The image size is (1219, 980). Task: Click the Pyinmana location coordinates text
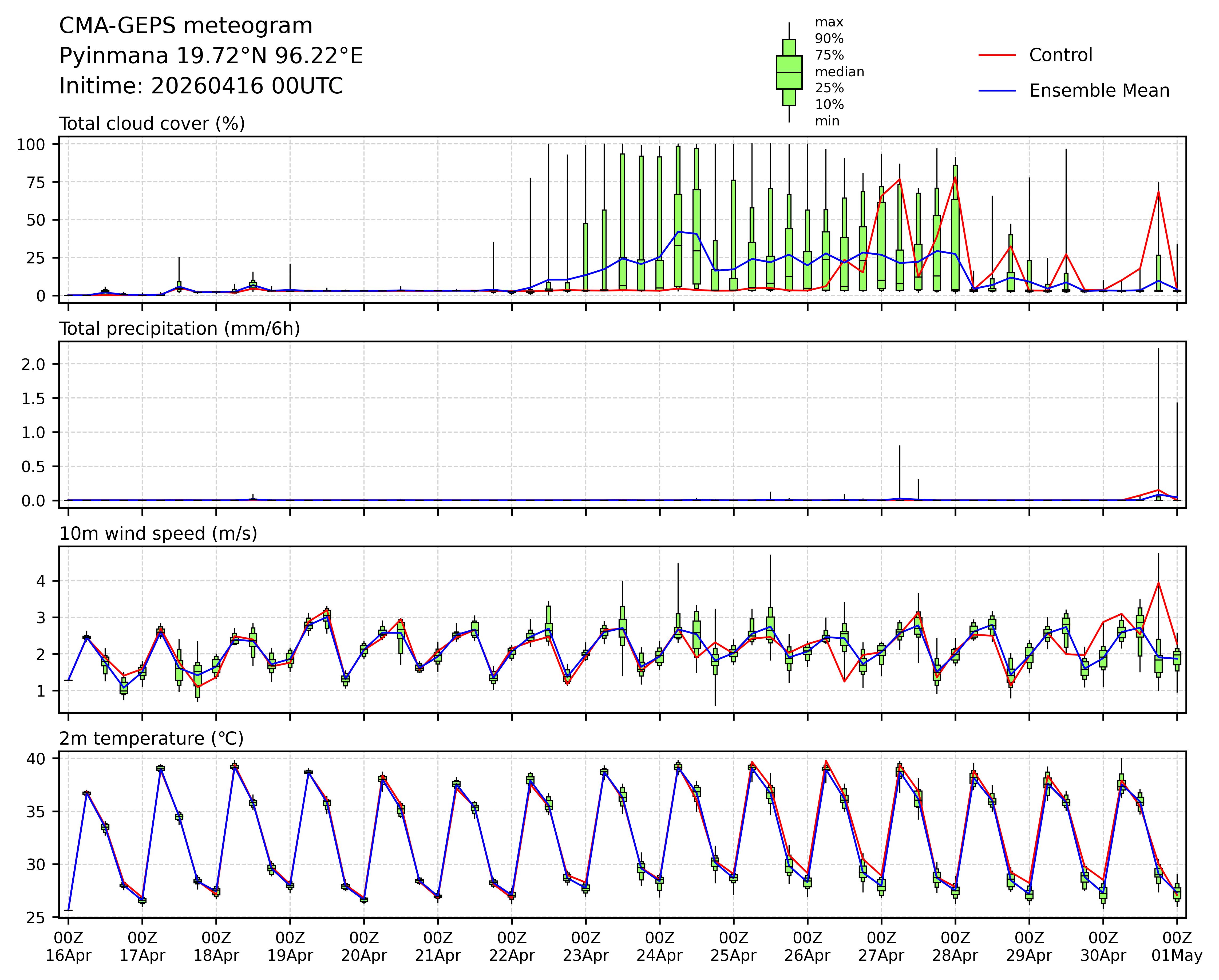[x=211, y=56]
